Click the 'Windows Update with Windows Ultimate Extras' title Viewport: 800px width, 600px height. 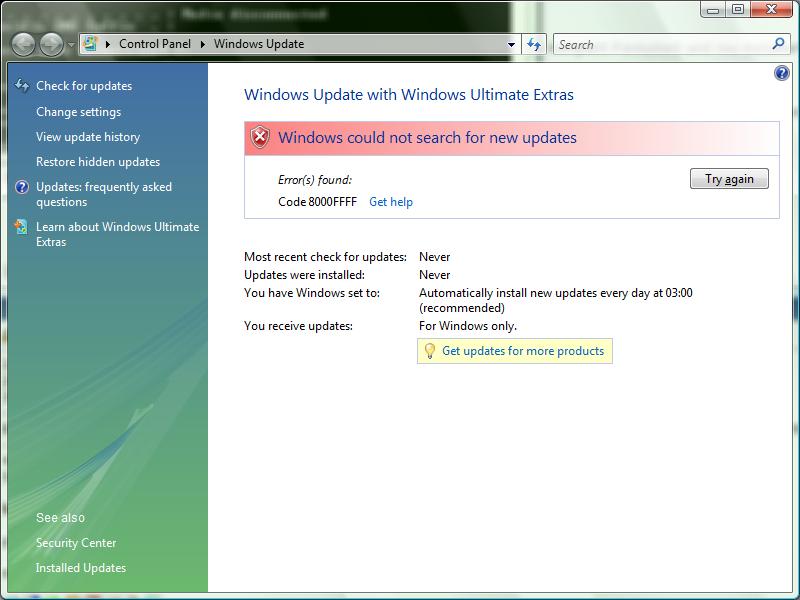coord(409,95)
